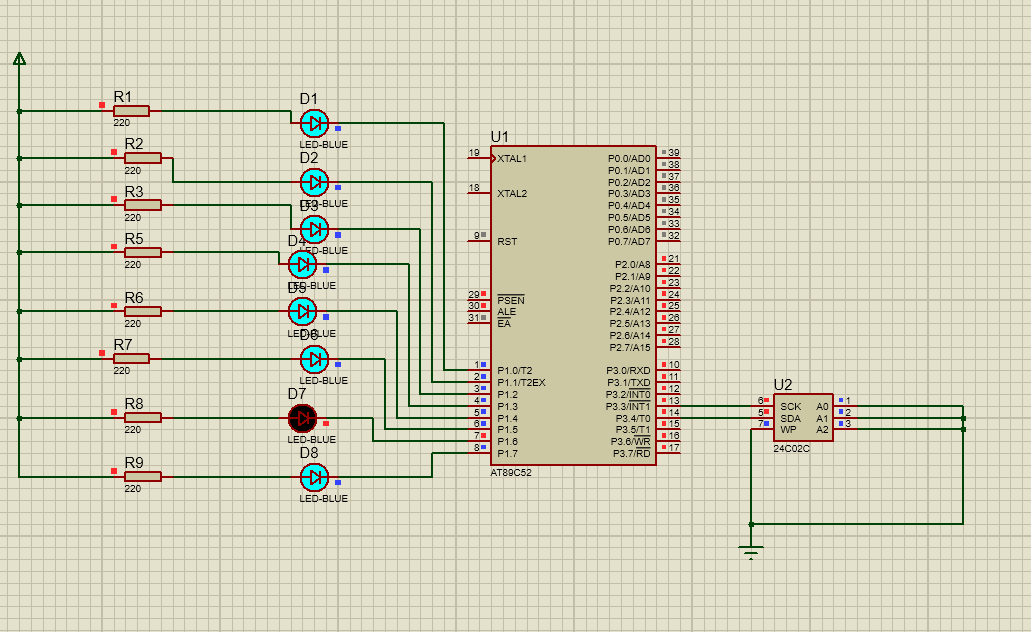Click the R9 reference label

click(134, 462)
